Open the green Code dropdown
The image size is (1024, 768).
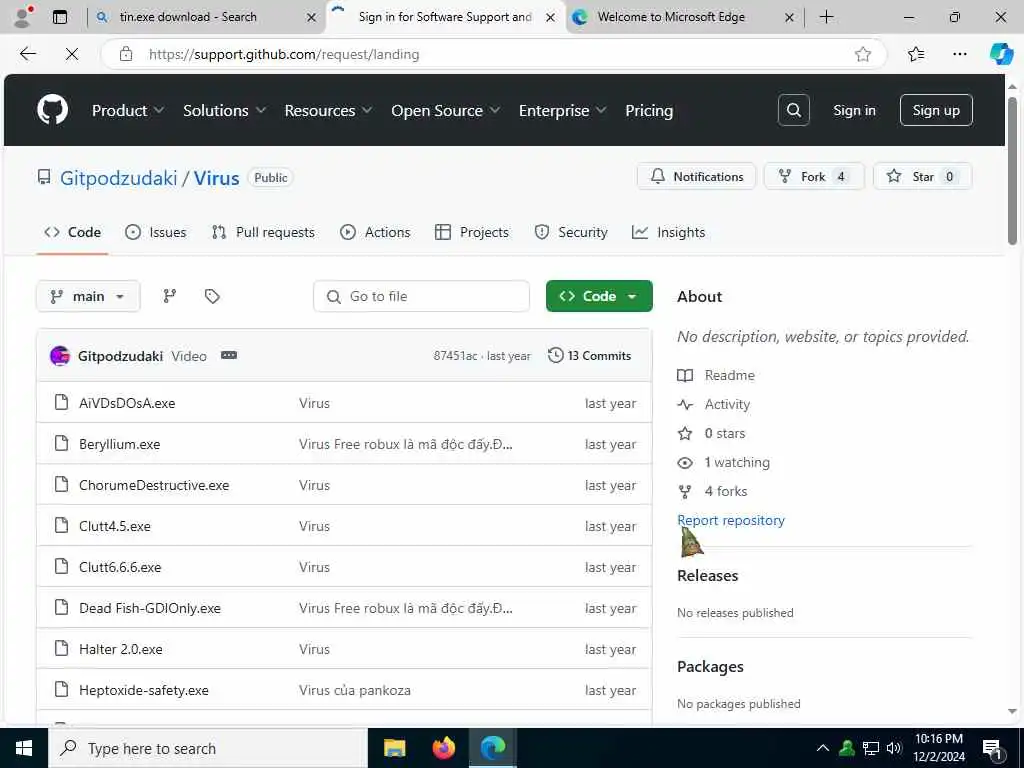tap(599, 296)
